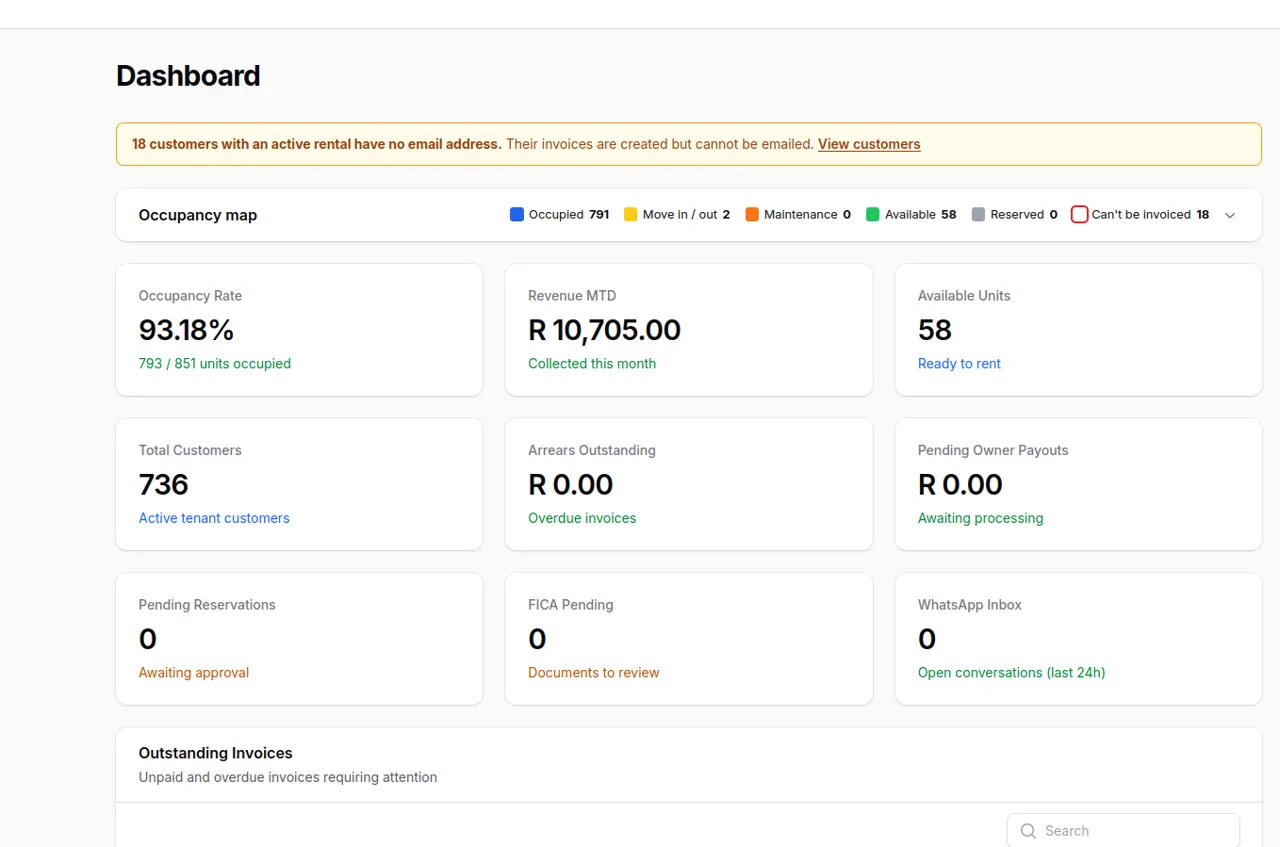Open the Available Units card
The image size is (1280, 847).
(1078, 330)
